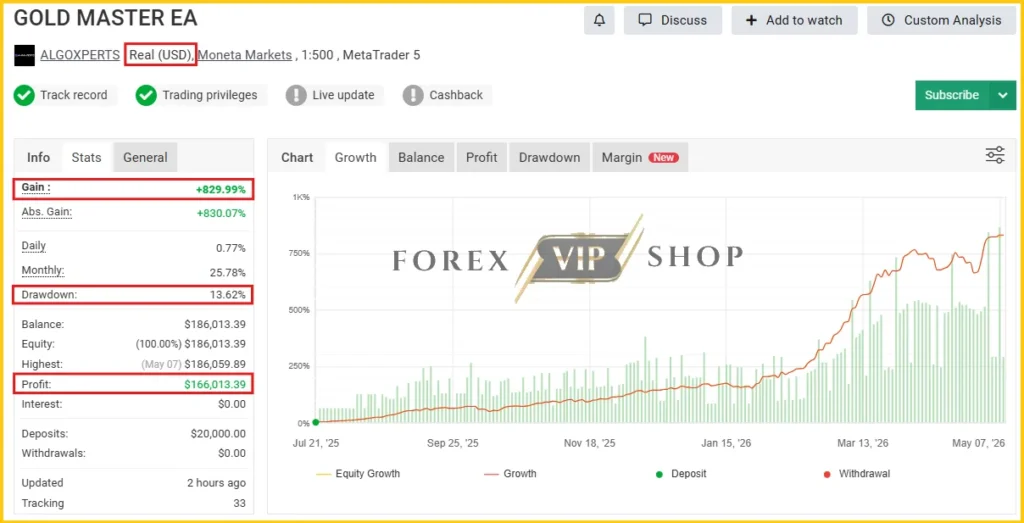Click the Trading privileges label
This screenshot has width=1024, height=523.
(x=210, y=95)
